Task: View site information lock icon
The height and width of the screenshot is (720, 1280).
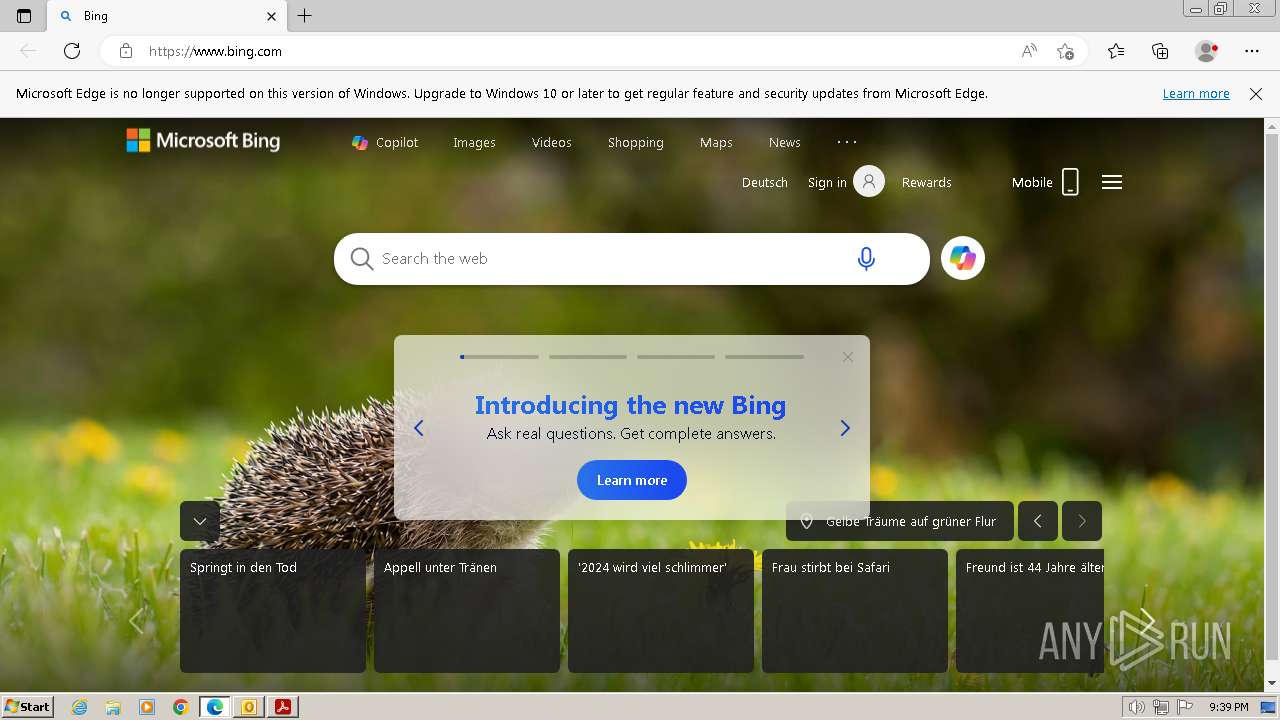Action: [x=126, y=51]
